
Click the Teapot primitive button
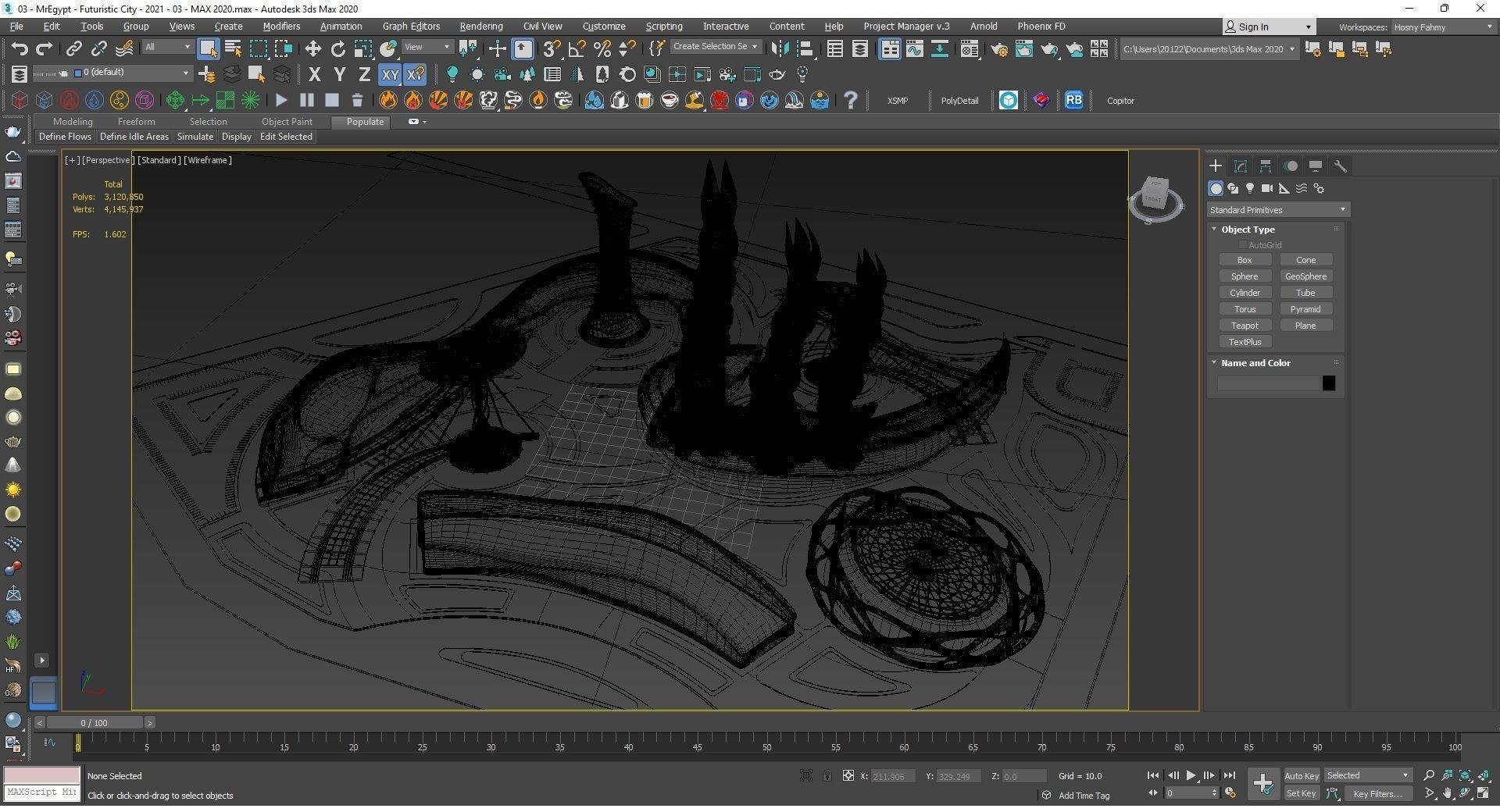pyautogui.click(x=1245, y=326)
